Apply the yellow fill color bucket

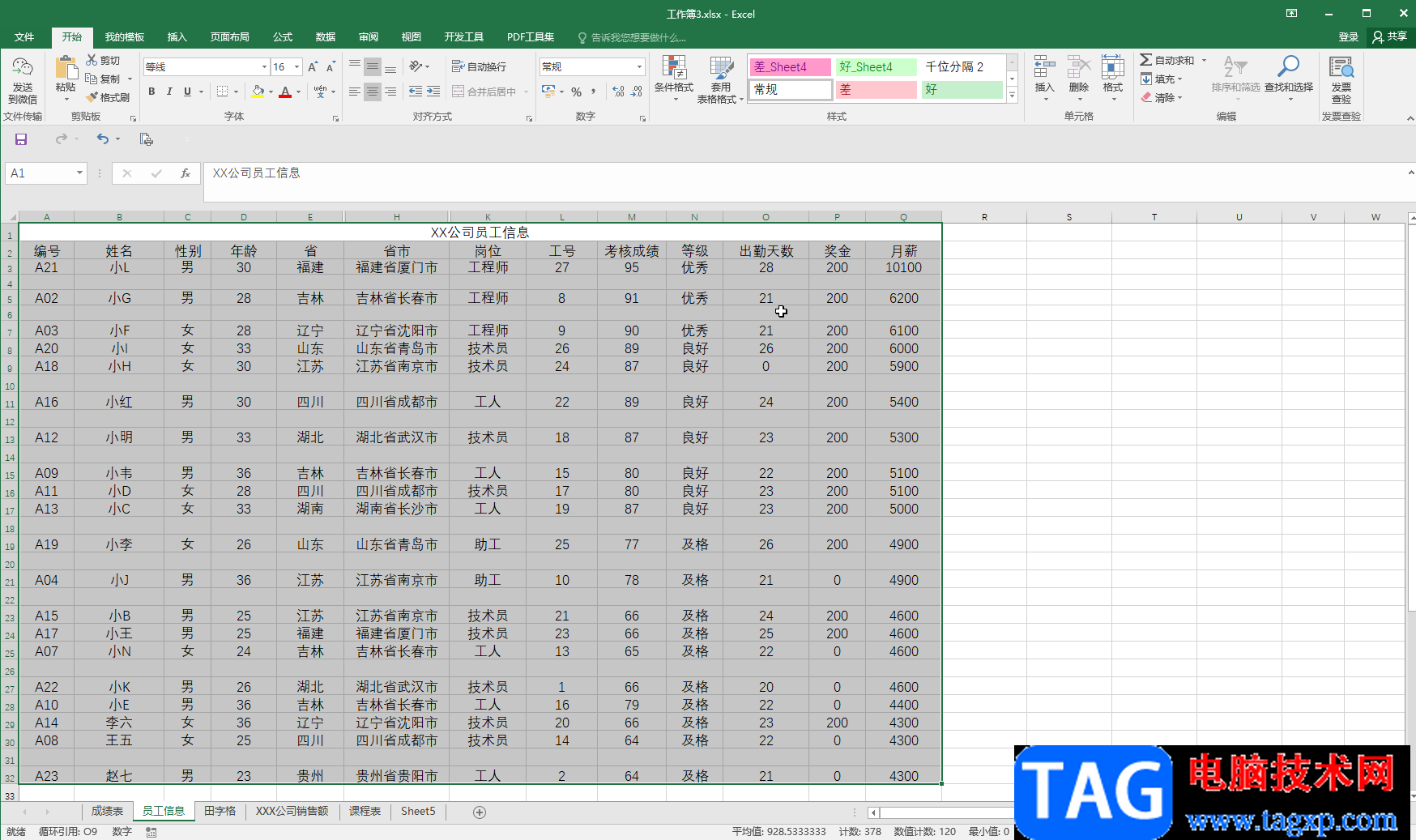coord(258,92)
